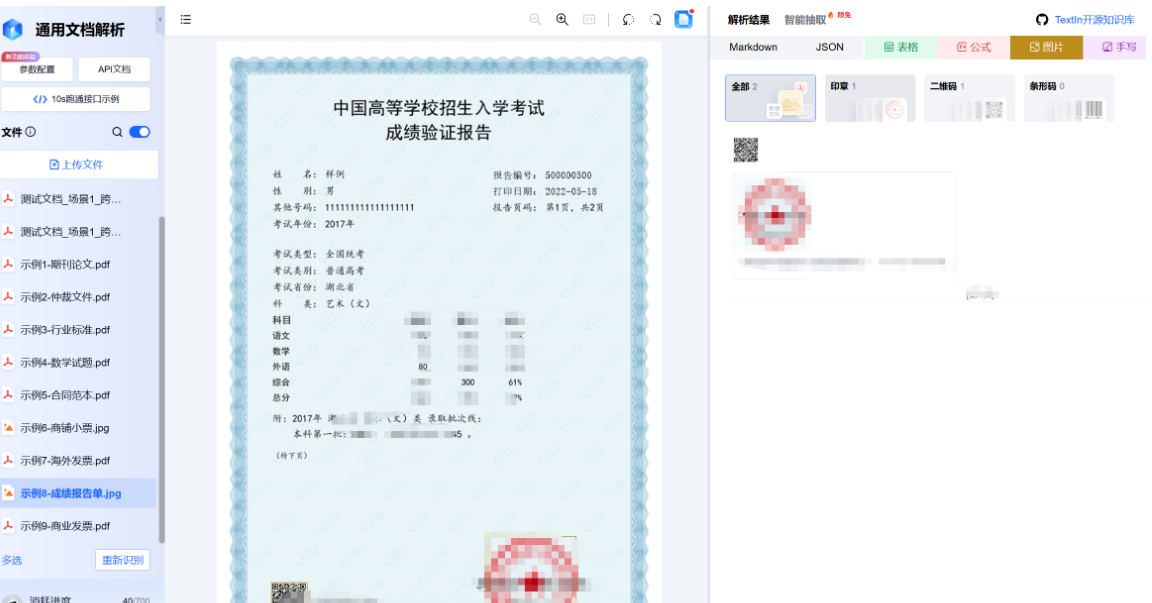This screenshot has height=603, width=1152.
Task: Select file 示例8-成绩报告单.jpg
Action: (x=78, y=493)
